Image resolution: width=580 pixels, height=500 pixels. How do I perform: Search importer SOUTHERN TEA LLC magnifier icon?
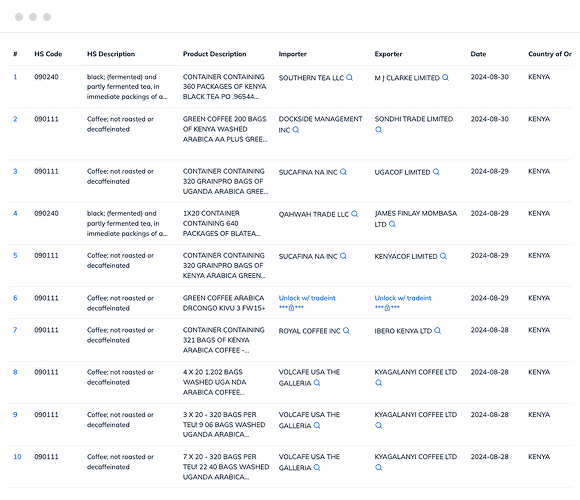pyautogui.click(x=350, y=78)
